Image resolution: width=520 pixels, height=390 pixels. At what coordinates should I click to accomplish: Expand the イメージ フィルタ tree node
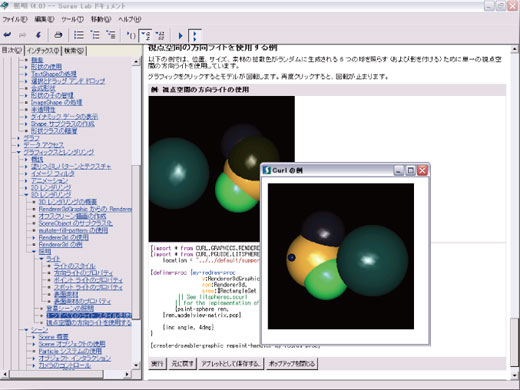[26, 174]
